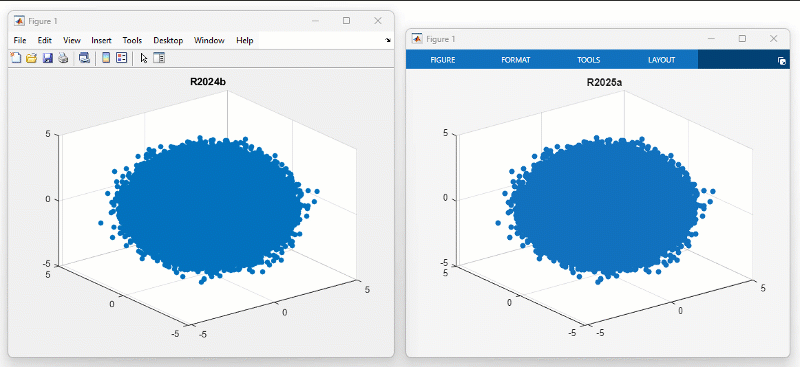Click the dock arrow in R2024b menu bar

point(388,40)
